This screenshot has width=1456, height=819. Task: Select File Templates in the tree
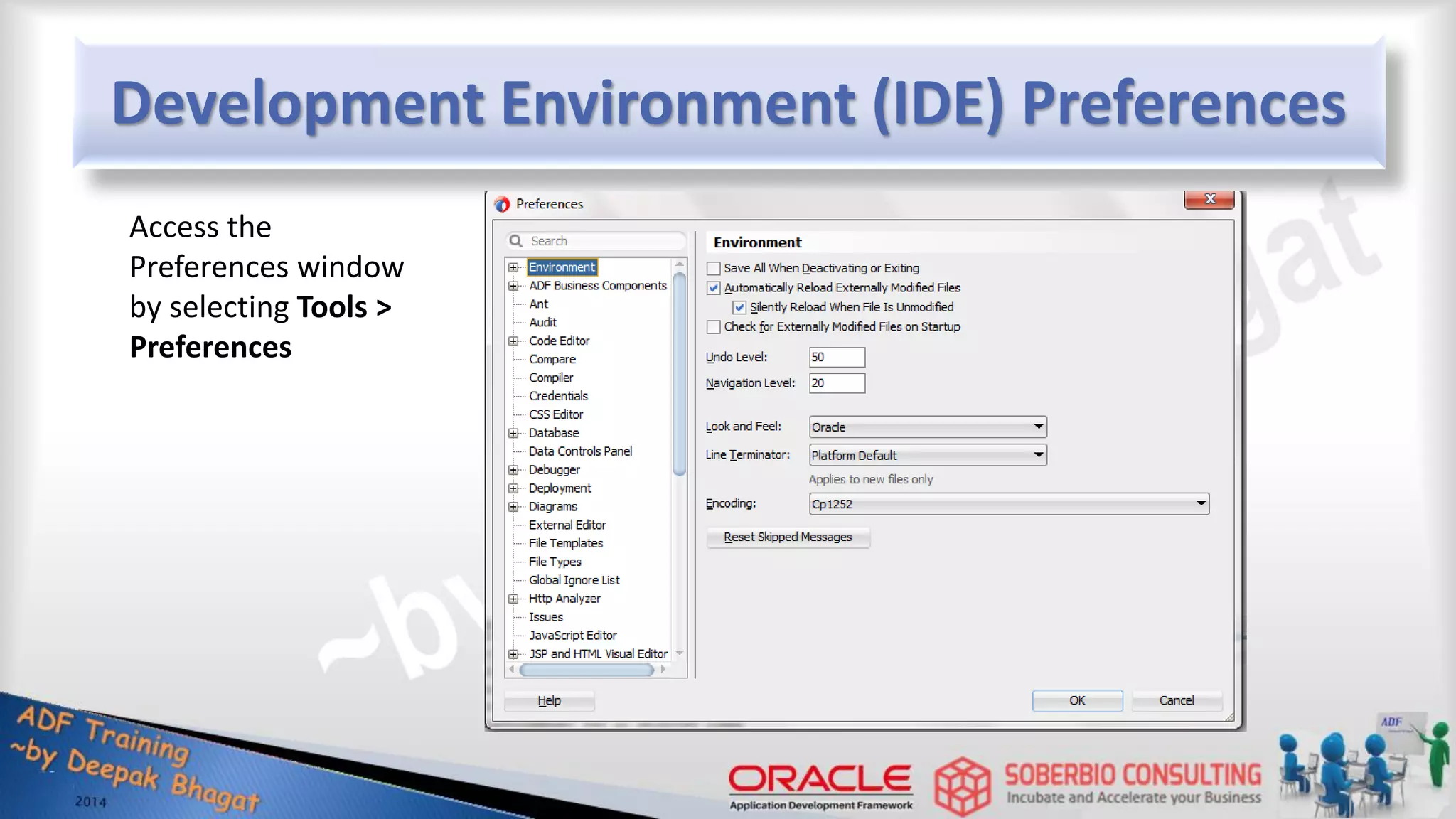pos(566,543)
